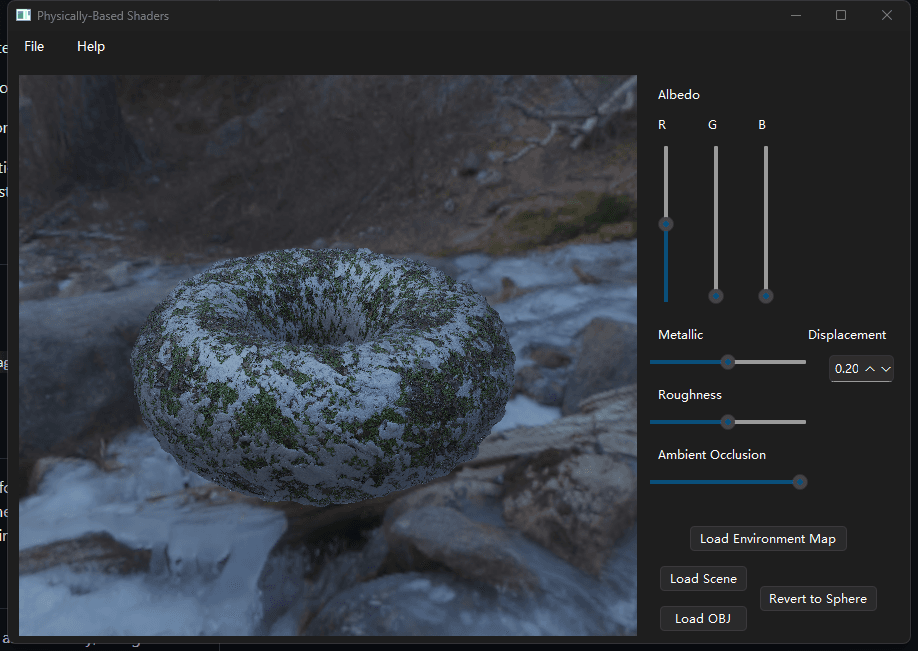Click the Ambient Occlusion slider handle
Viewport: 918px width, 651px height.
pos(800,482)
